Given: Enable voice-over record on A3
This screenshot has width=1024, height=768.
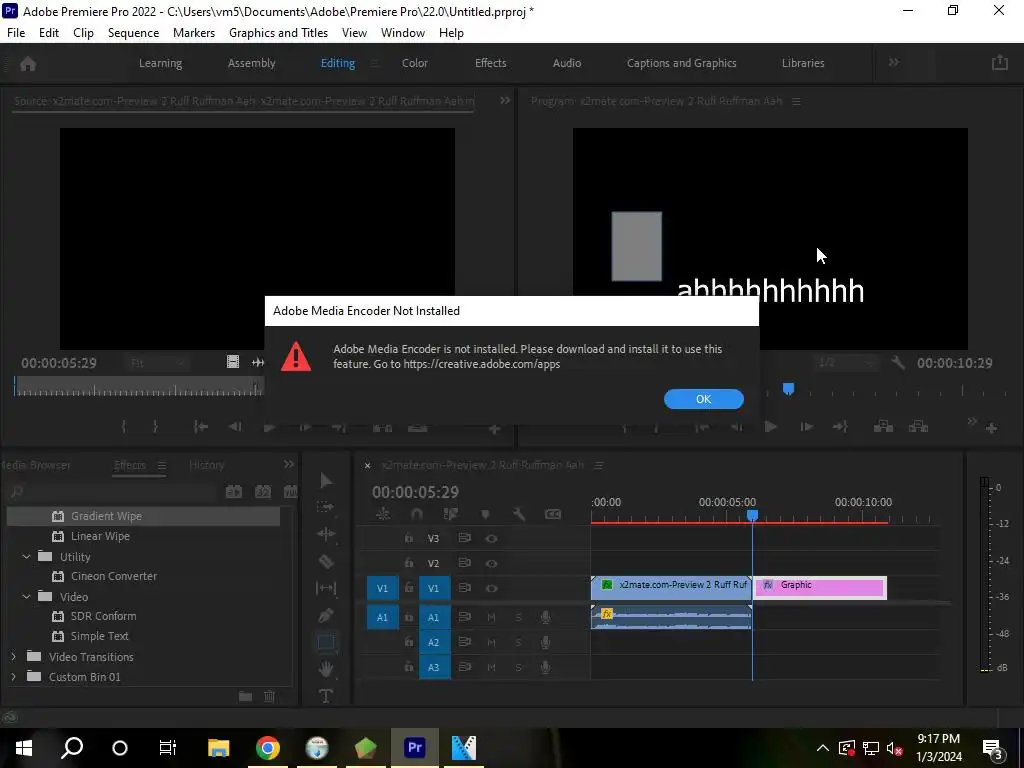Looking at the screenshot, I should click(545, 667).
